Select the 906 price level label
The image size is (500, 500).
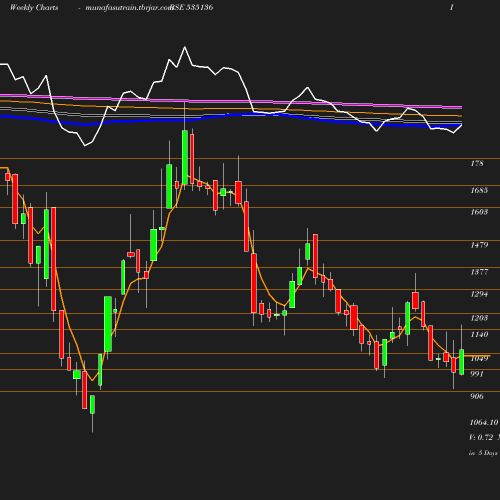[x=477, y=396]
